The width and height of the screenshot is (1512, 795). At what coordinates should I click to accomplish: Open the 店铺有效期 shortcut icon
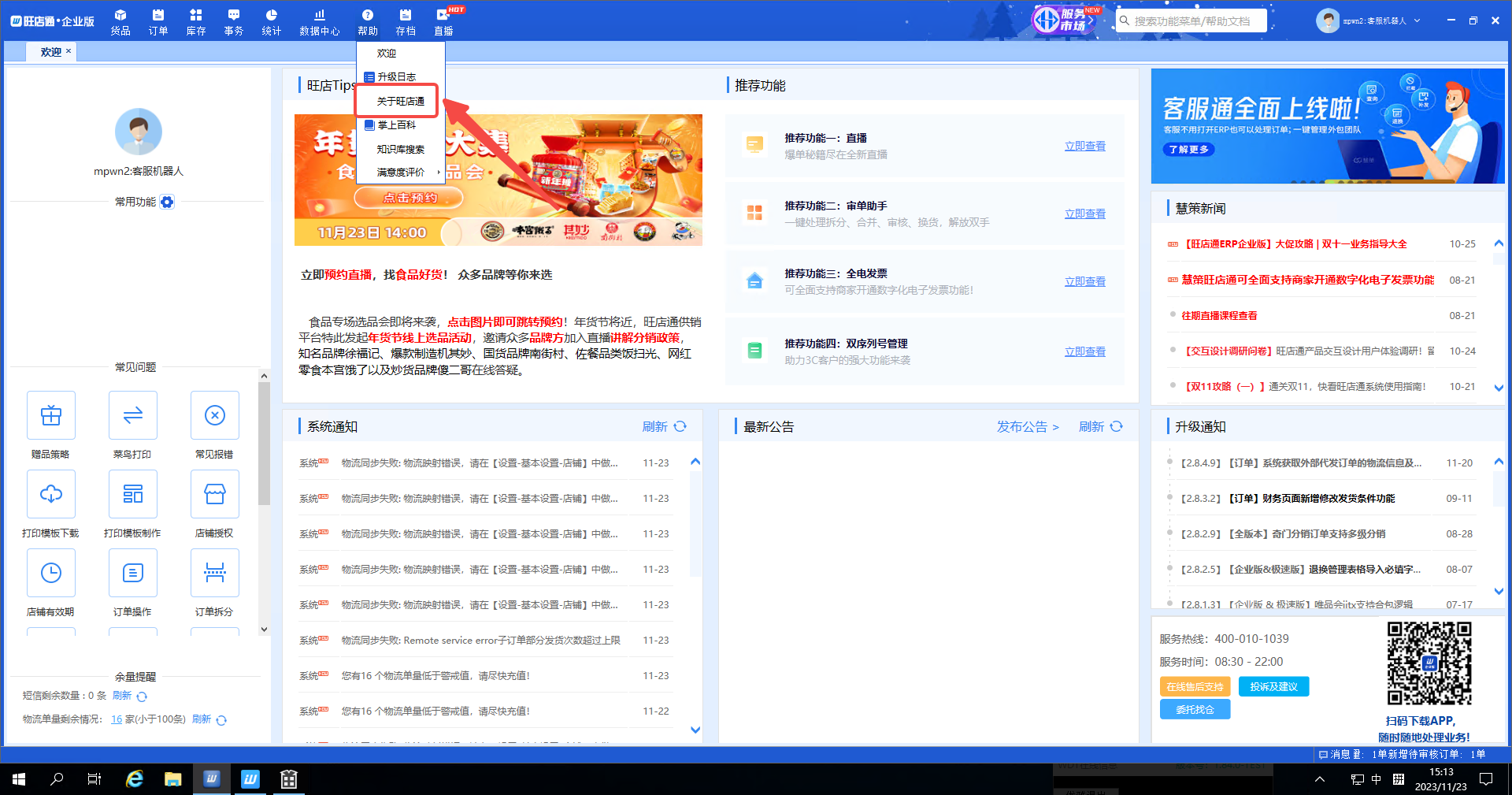(x=51, y=573)
